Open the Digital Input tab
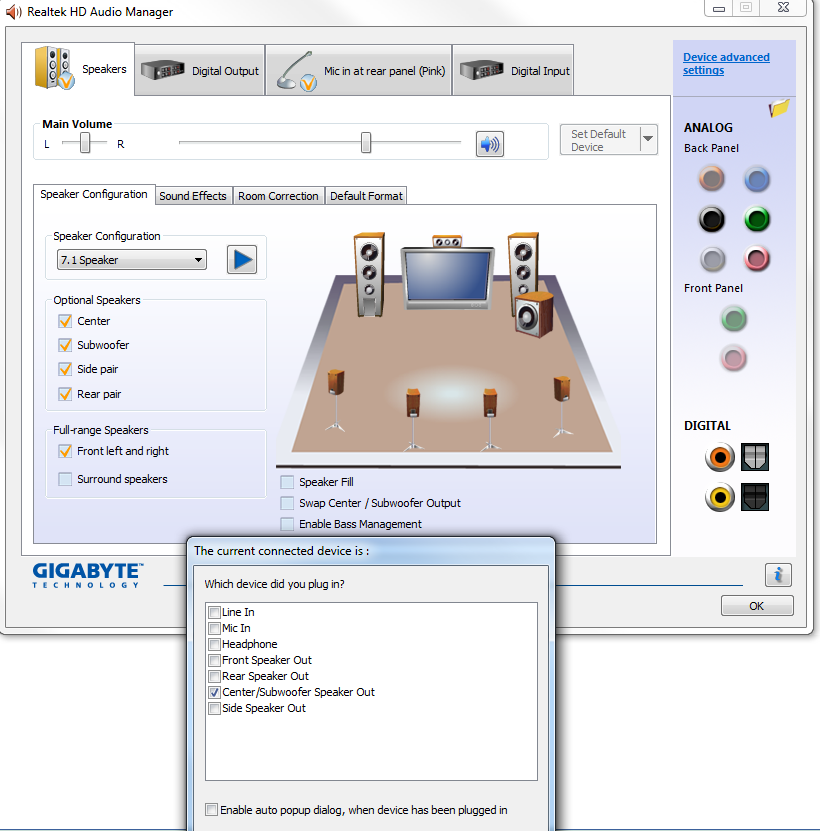Image resolution: width=820 pixels, height=831 pixels. coord(513,70)
